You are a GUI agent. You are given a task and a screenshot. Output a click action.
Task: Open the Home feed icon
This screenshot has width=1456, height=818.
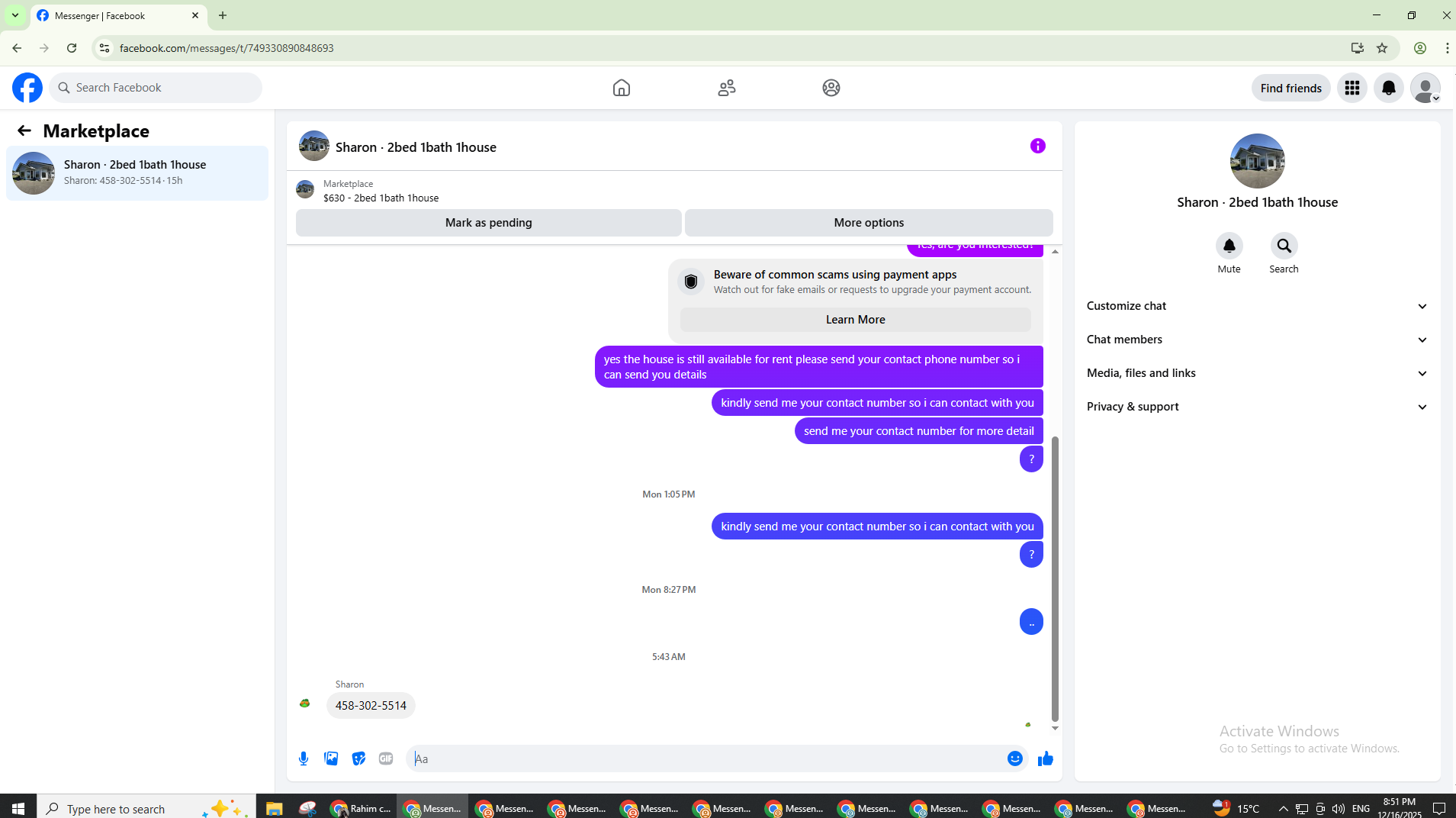pos(622,88)
